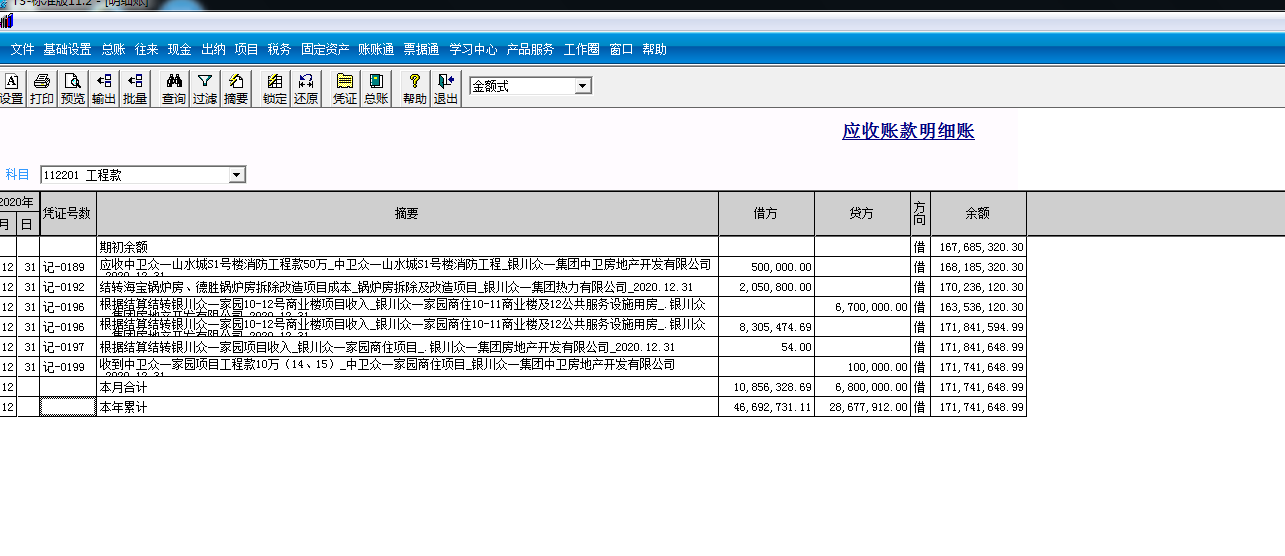Open the 项目 menu
This screenshot has width=1285, height=556.
(x=246, y=49)
